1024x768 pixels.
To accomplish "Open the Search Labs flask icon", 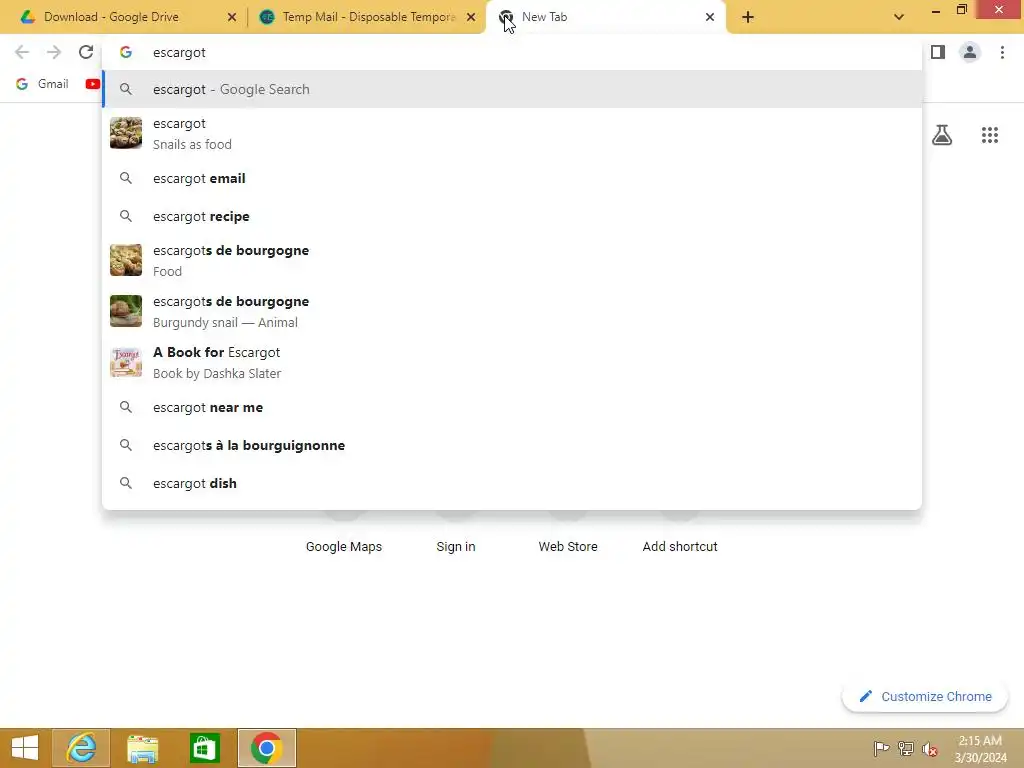I will (942, 135).
